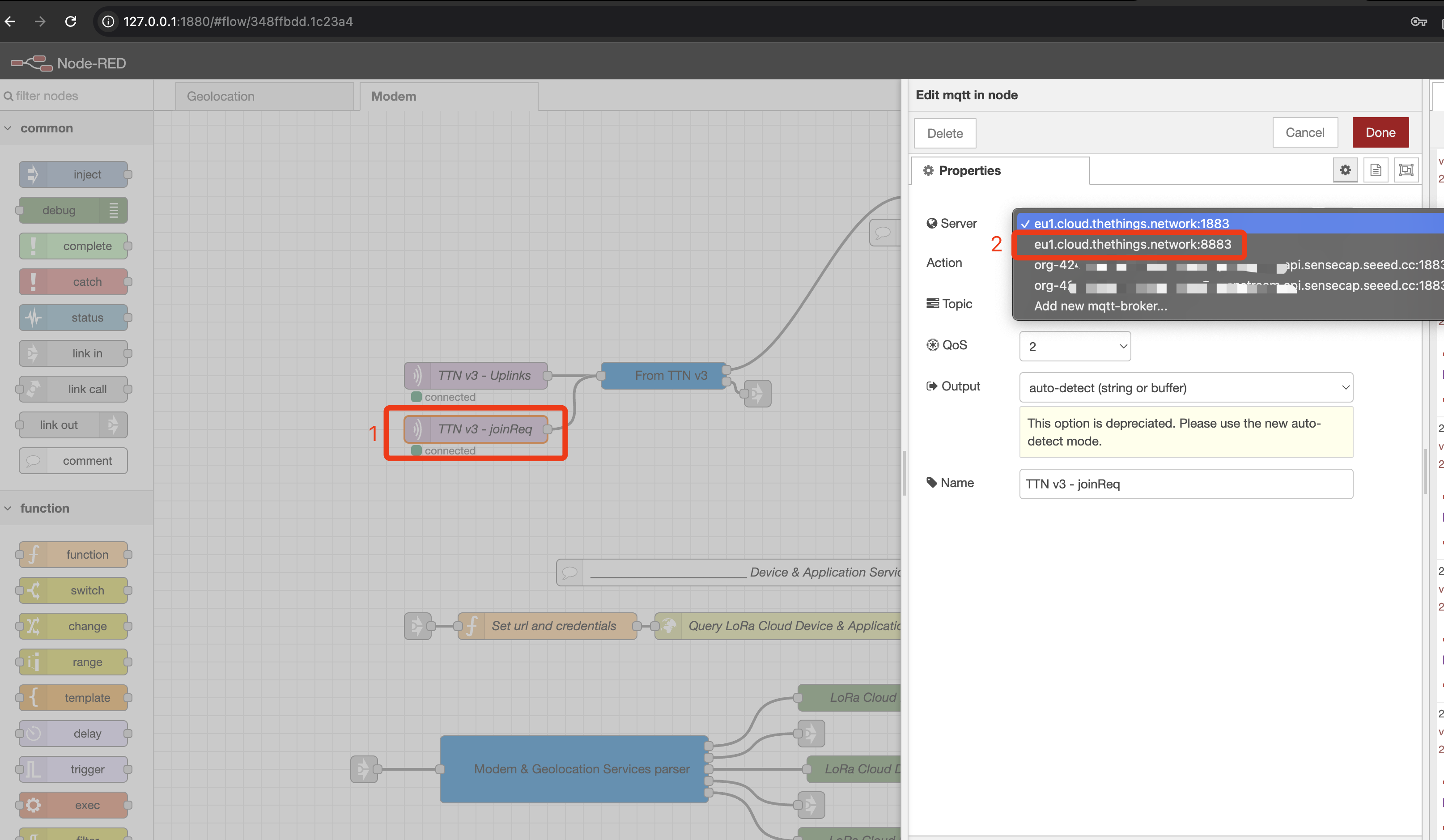This screenshot has width=1444, height=840.
Task: Switch to the Geolocation flow tab
Action: (220, 96)
